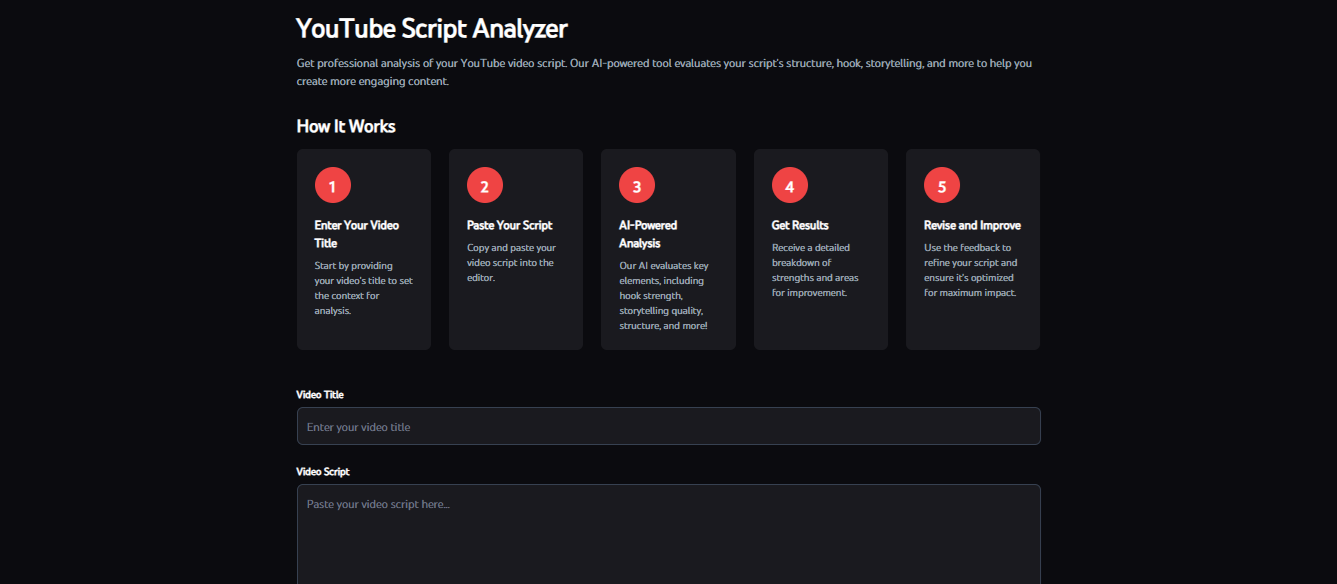1337x584 pixels.
Task: Click the step 2 red circle badge
Action: click(485, 185)
